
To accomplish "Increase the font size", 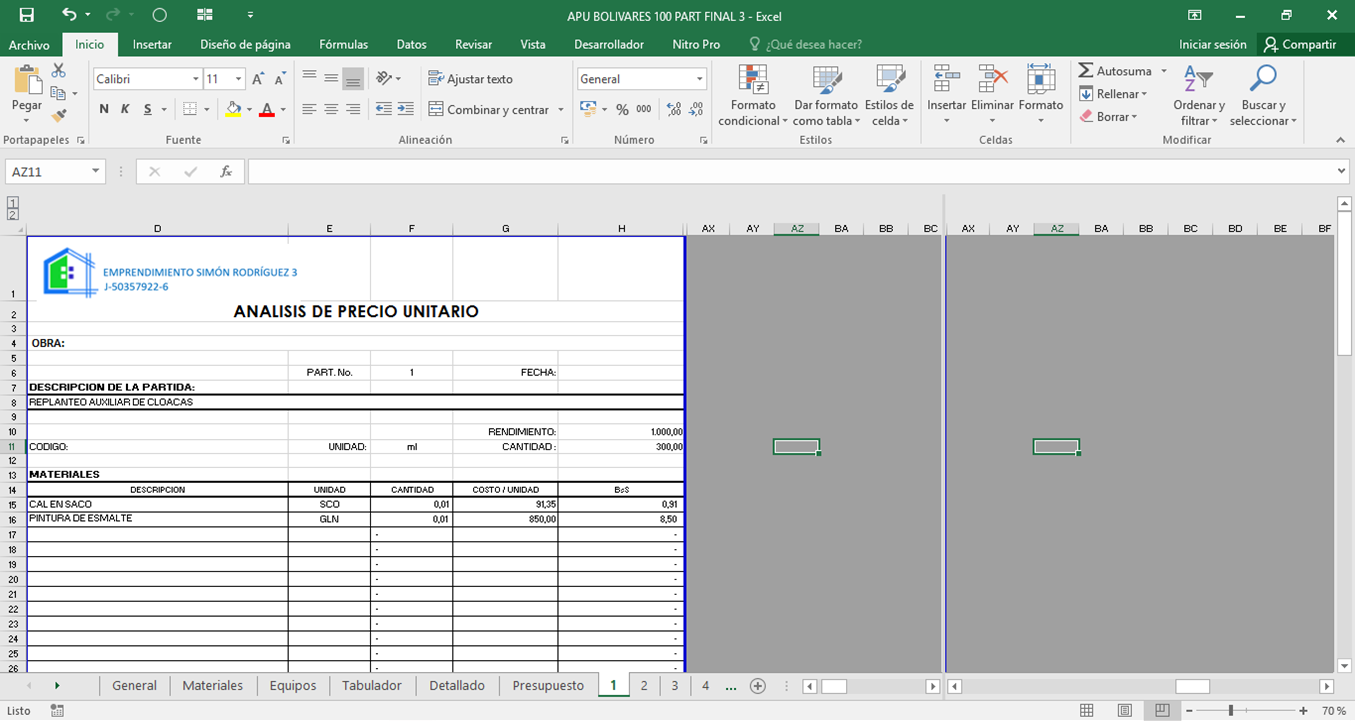I will coord(258,79).
